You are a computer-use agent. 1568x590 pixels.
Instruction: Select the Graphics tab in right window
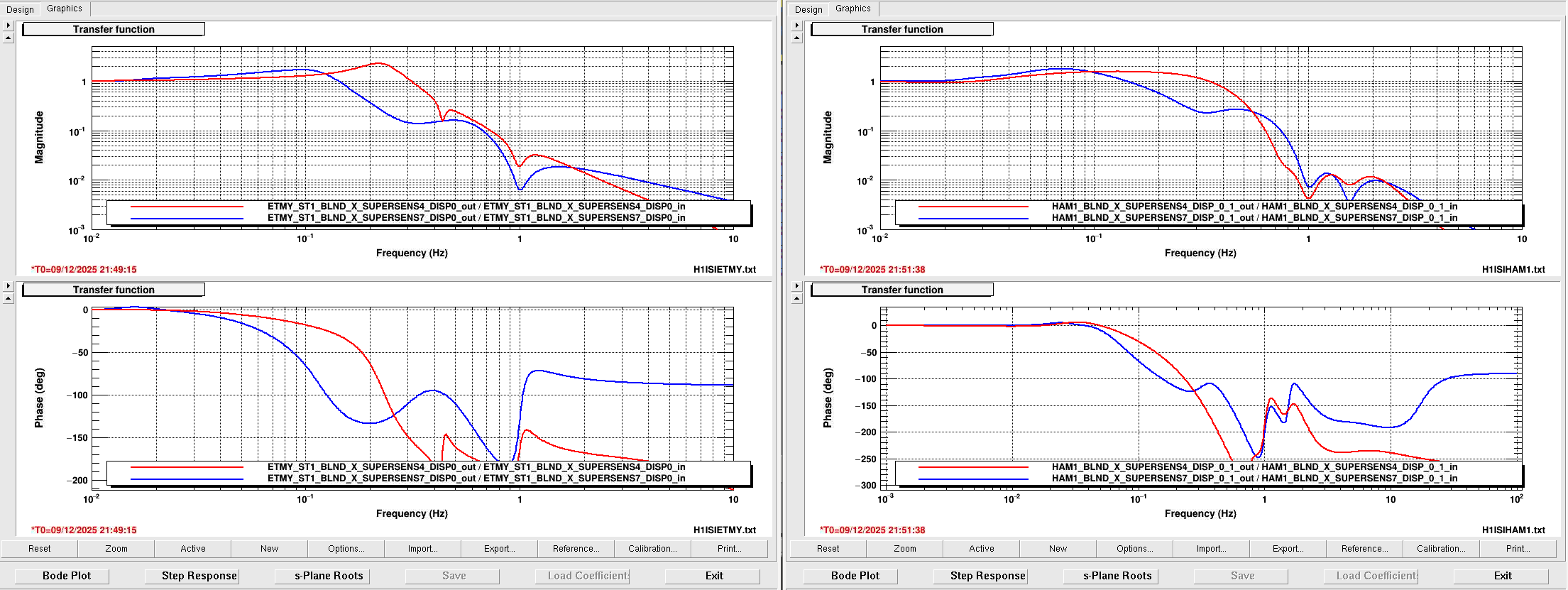(x=852, y=9)
